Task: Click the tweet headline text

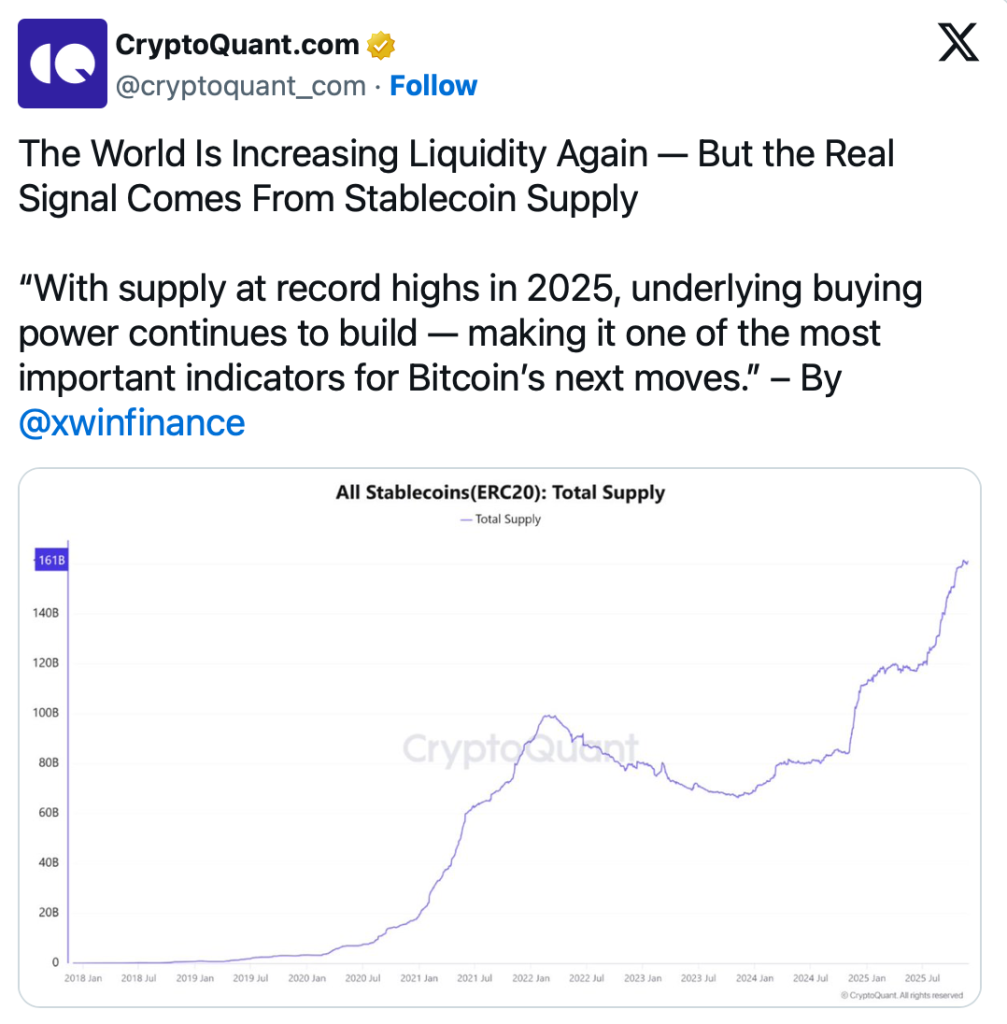Action: pyautogui.click(x=456, y=176)
